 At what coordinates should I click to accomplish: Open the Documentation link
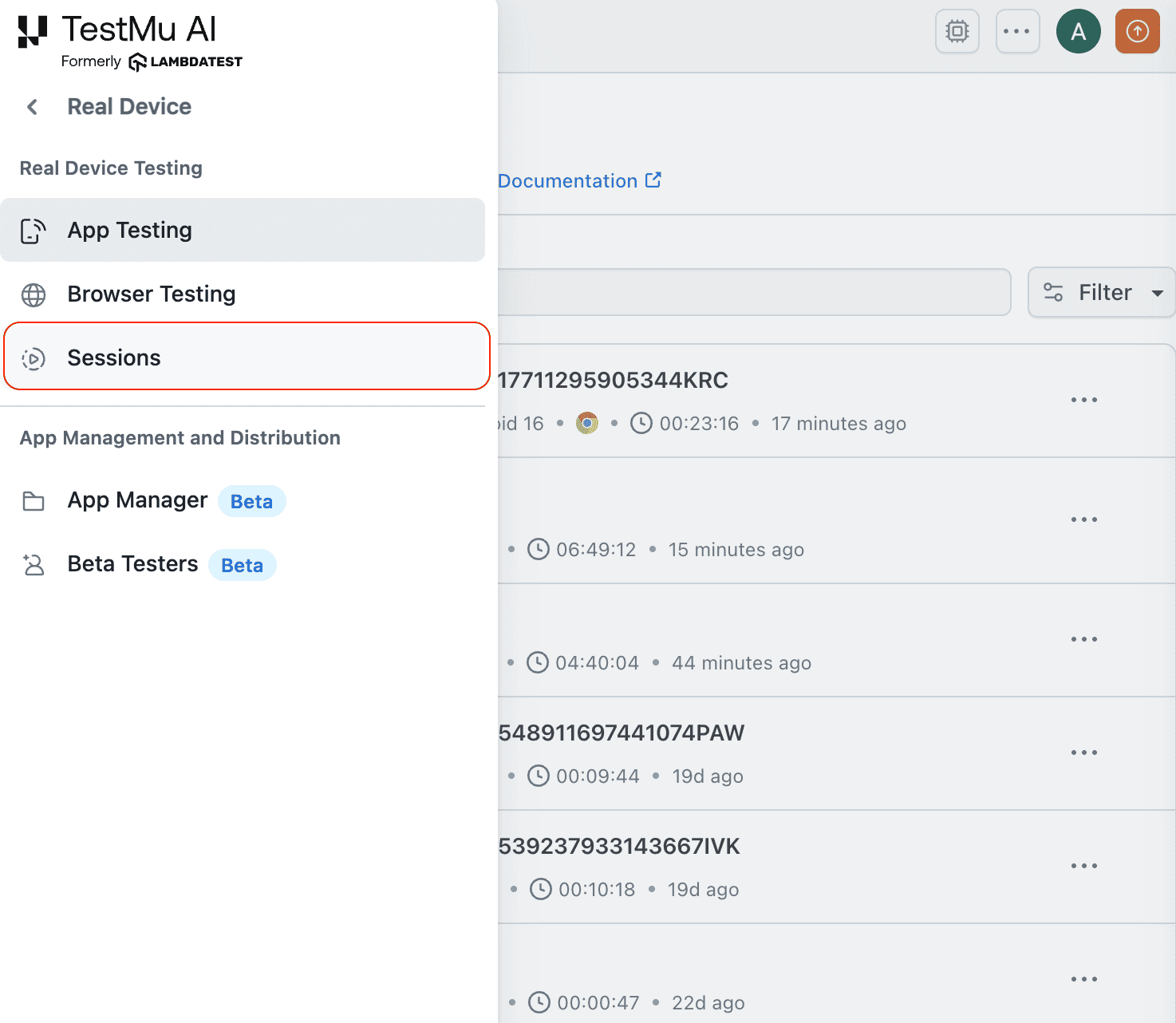579,181
